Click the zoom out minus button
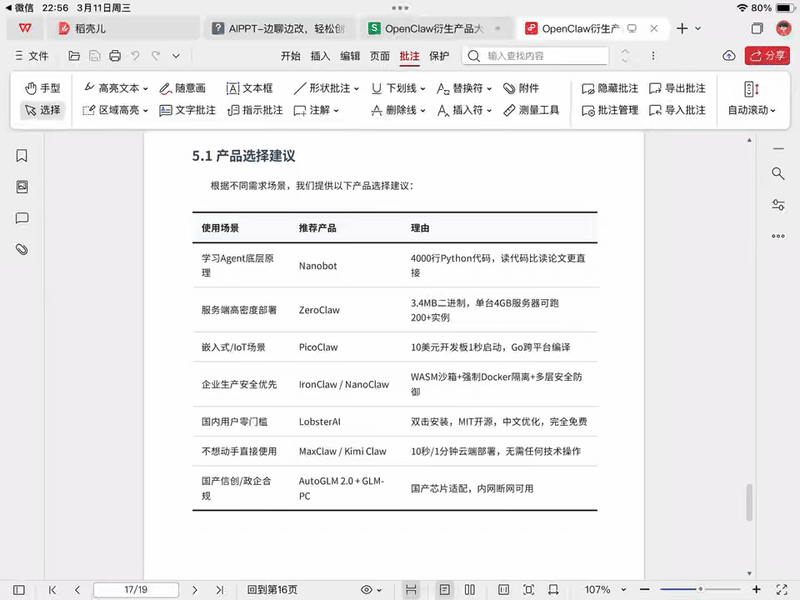The height and width of the screenshot is (600, 800). click(x=645, y=590)
